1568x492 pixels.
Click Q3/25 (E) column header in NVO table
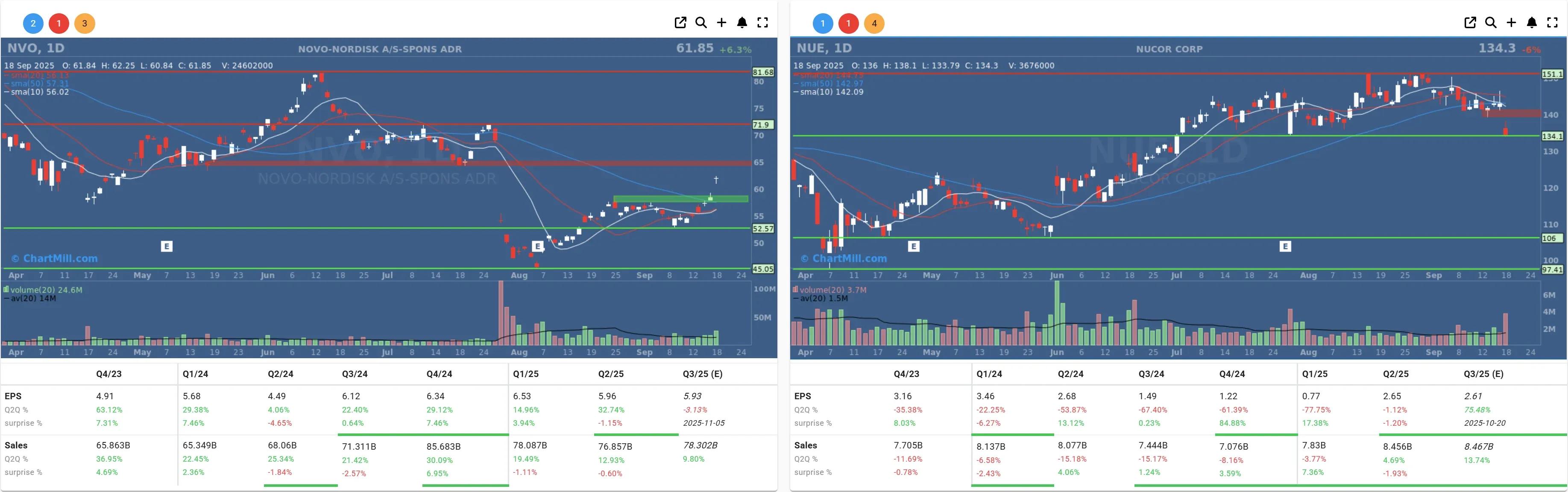[703, 374]
